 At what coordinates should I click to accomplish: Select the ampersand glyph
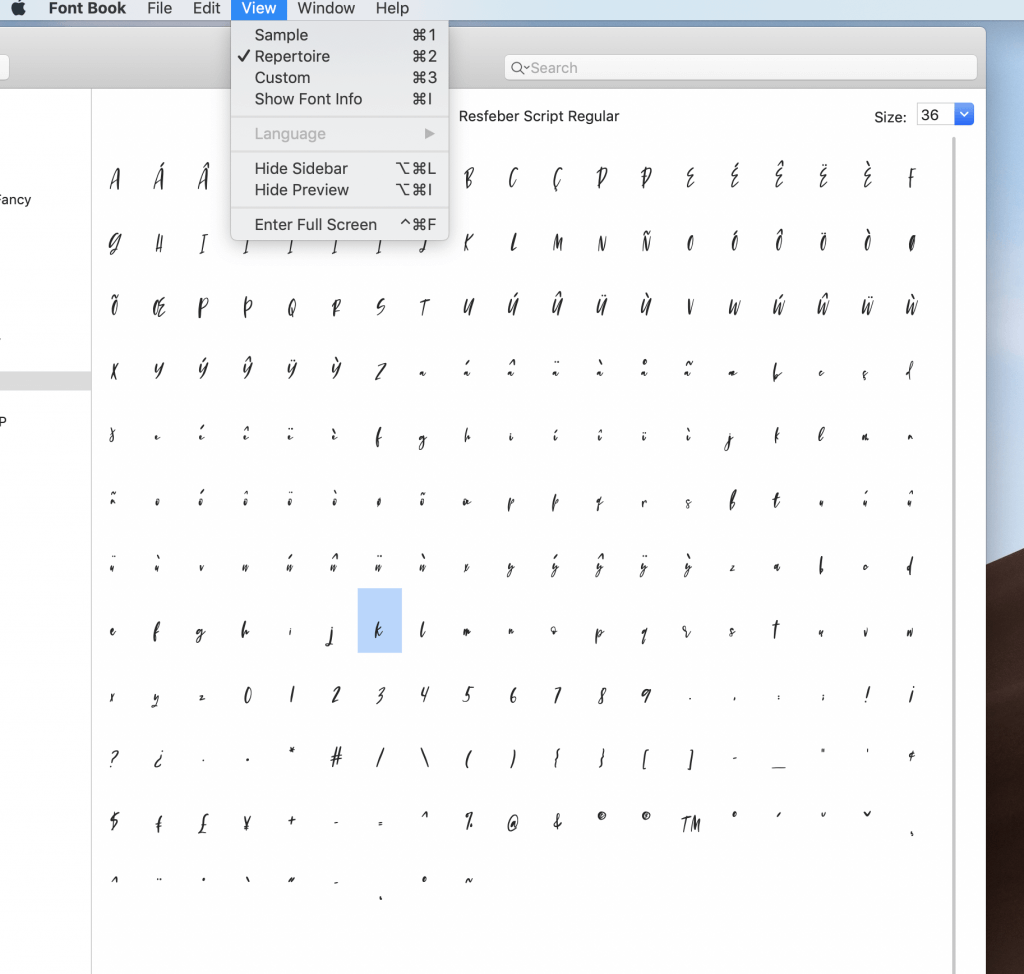pos(557,822)
